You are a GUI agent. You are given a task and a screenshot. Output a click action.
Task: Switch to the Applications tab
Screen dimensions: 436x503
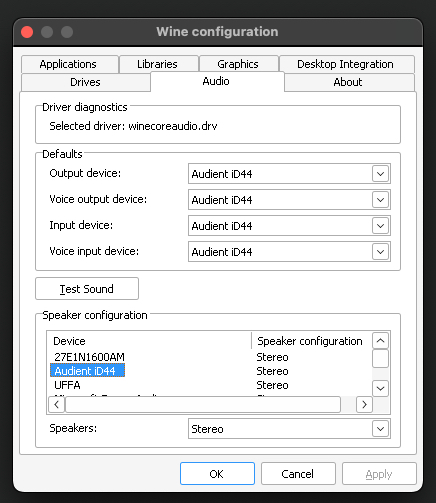(x=70, y=64)
